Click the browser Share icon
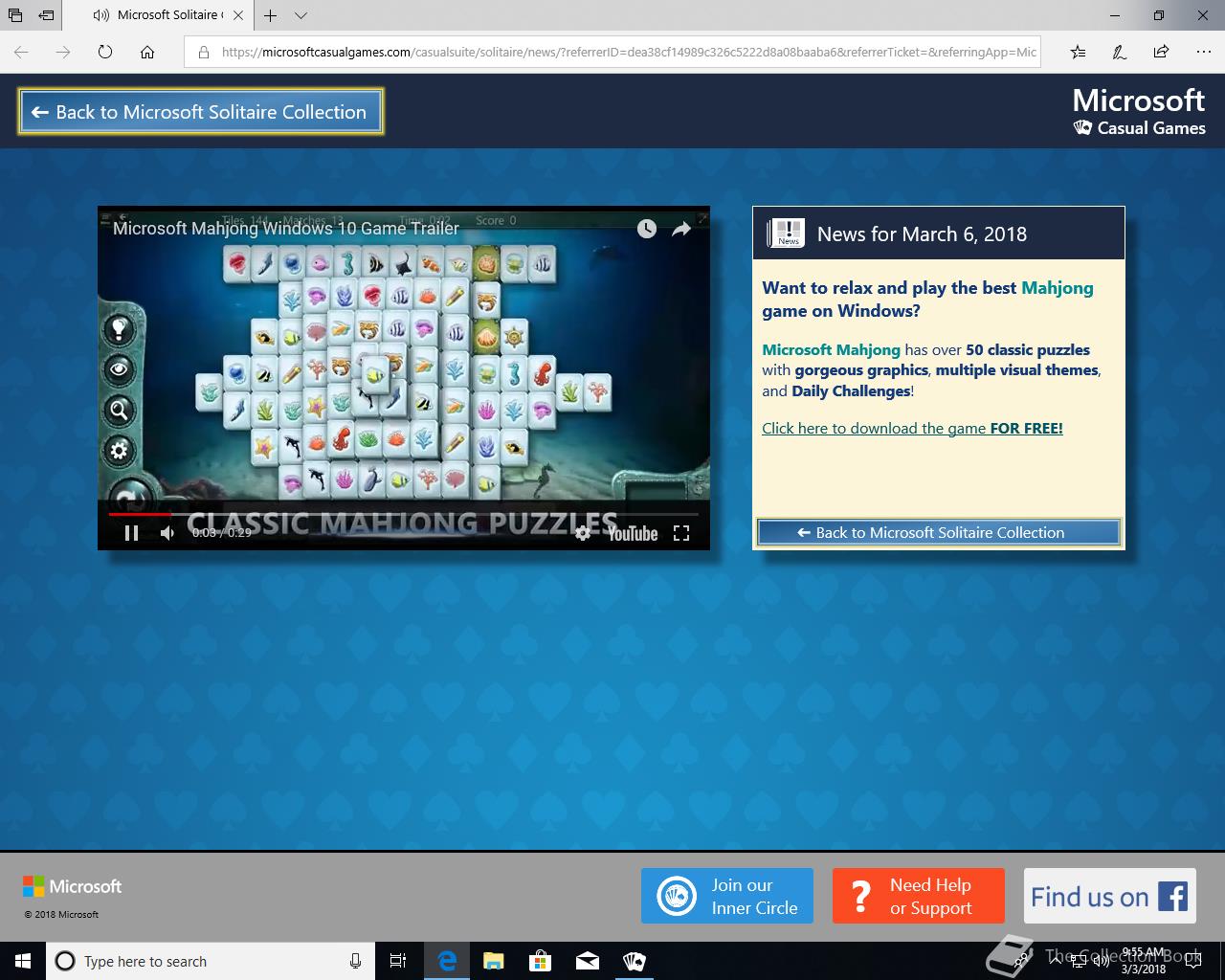The height and width of the screenshot is (980, 1225). click(1161, 52)
